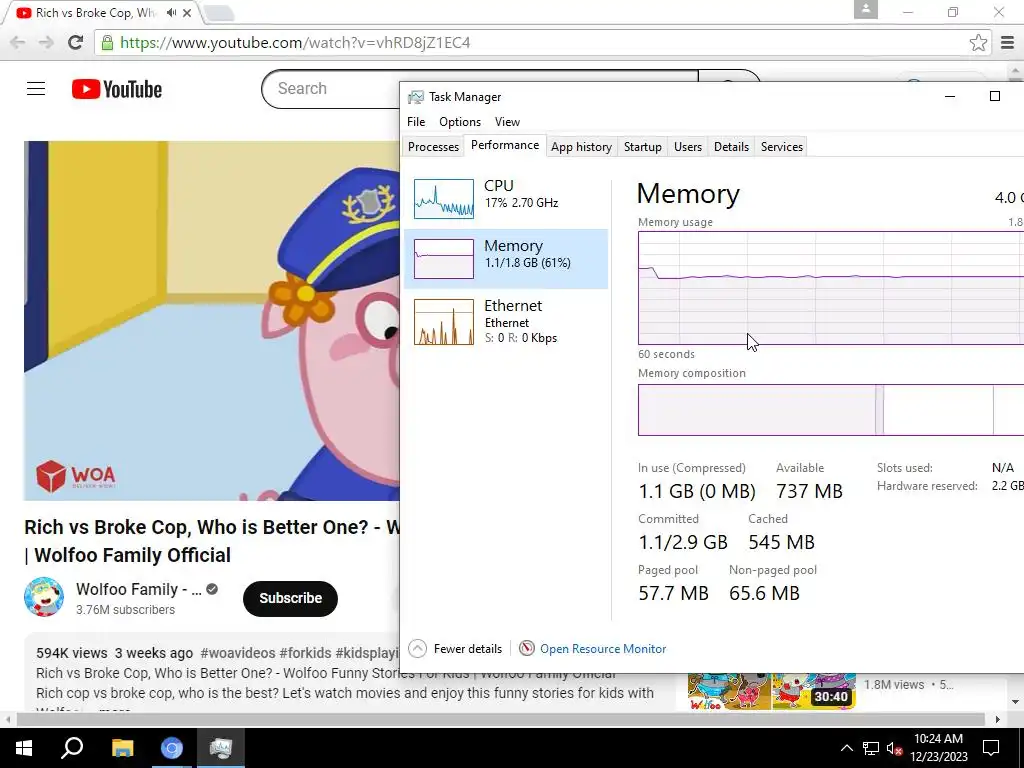Image resolution: width=1024 pixels, height=768 pixels.
Task: Click the #woavideos hashtag link
Action: point(238,653)
